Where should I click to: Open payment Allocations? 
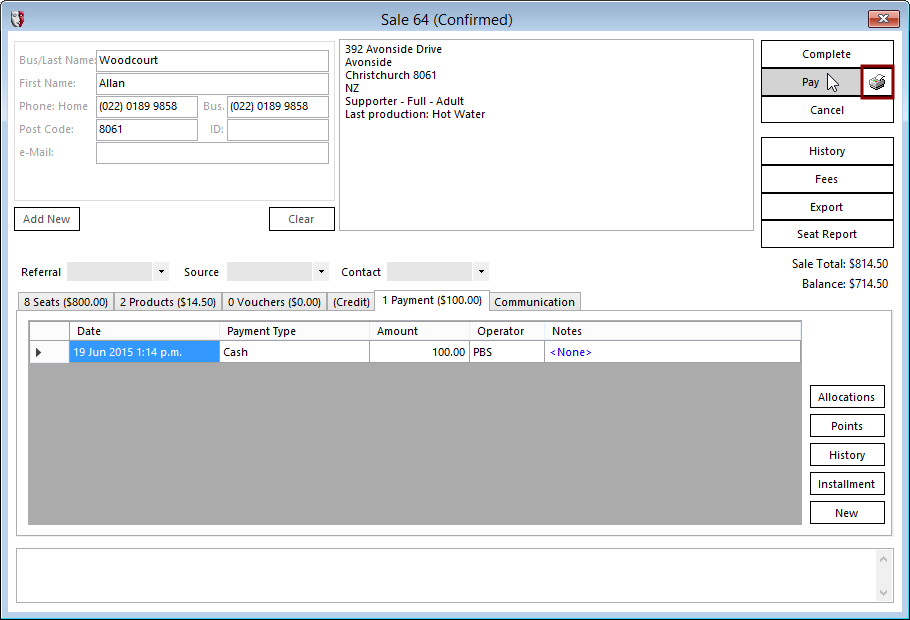pyautogui.click(x=847, y=397)
